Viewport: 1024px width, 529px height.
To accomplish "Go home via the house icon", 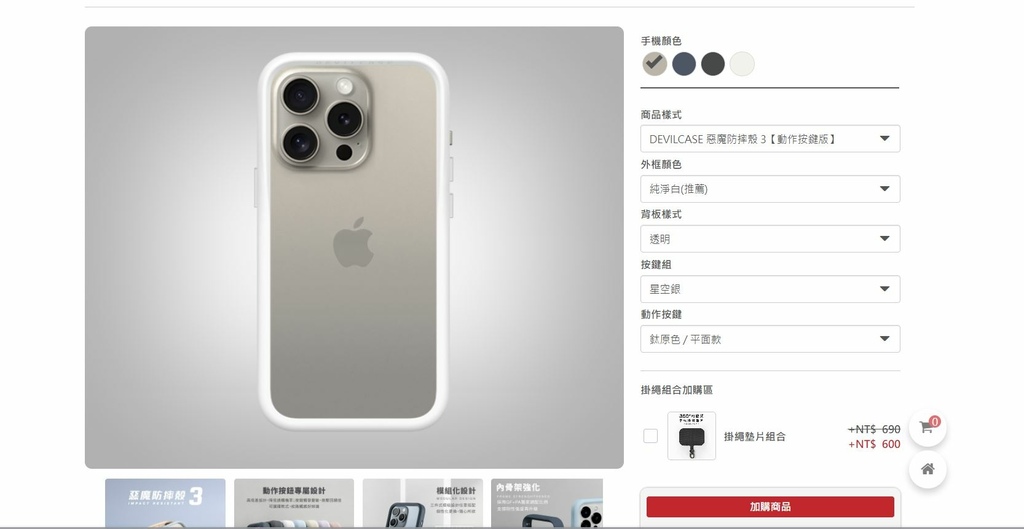I will [x=927, y=469].
